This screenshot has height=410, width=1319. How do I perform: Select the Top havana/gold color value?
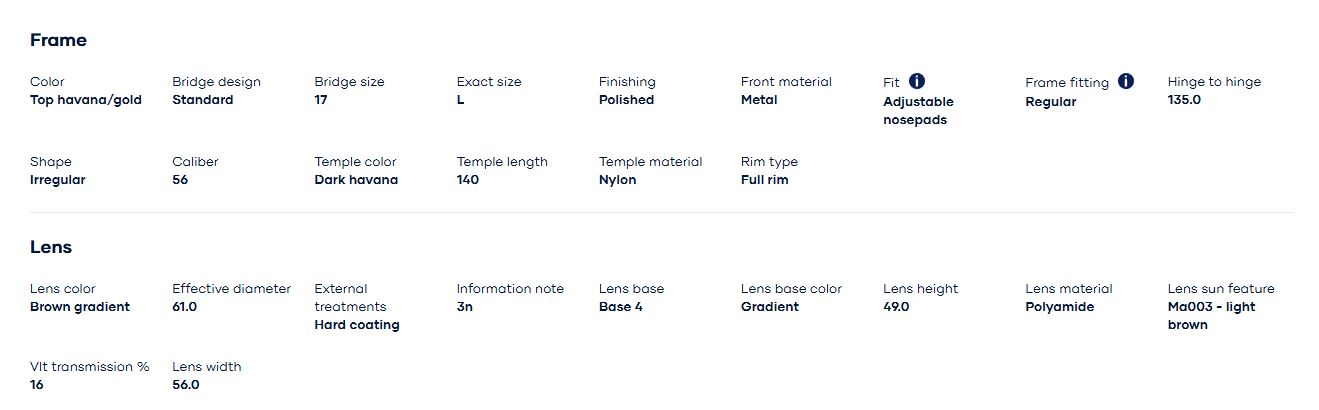(86, 100)
